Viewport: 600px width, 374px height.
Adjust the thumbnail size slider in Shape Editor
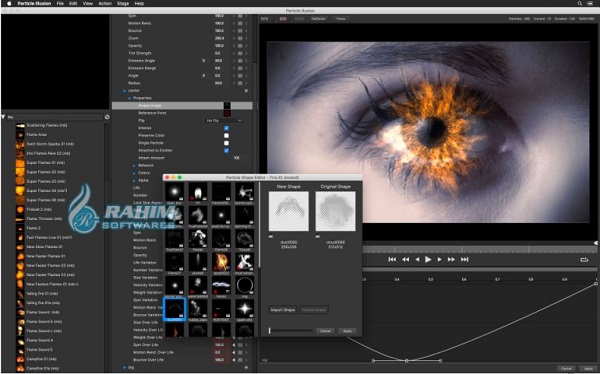(291, 331)
